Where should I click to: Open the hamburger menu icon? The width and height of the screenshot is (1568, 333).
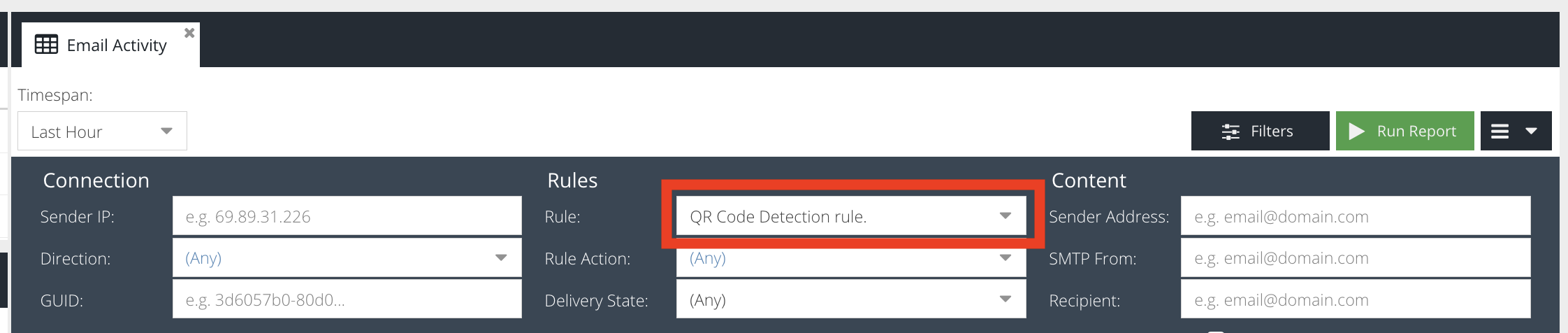tap(1500, 131)
